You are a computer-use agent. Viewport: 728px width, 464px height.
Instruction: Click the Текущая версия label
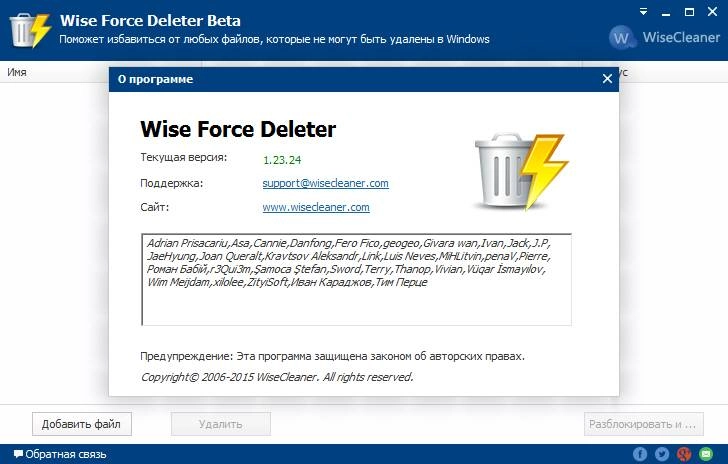[184, 157]
